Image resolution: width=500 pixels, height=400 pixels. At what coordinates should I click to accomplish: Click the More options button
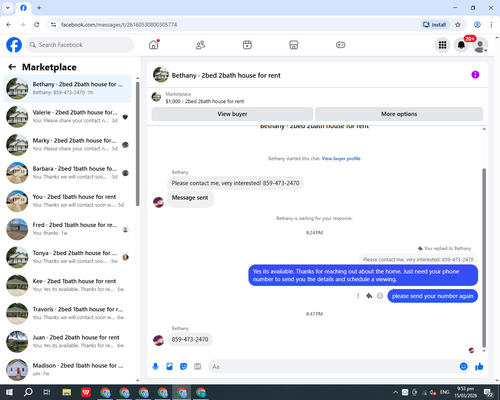399,114
